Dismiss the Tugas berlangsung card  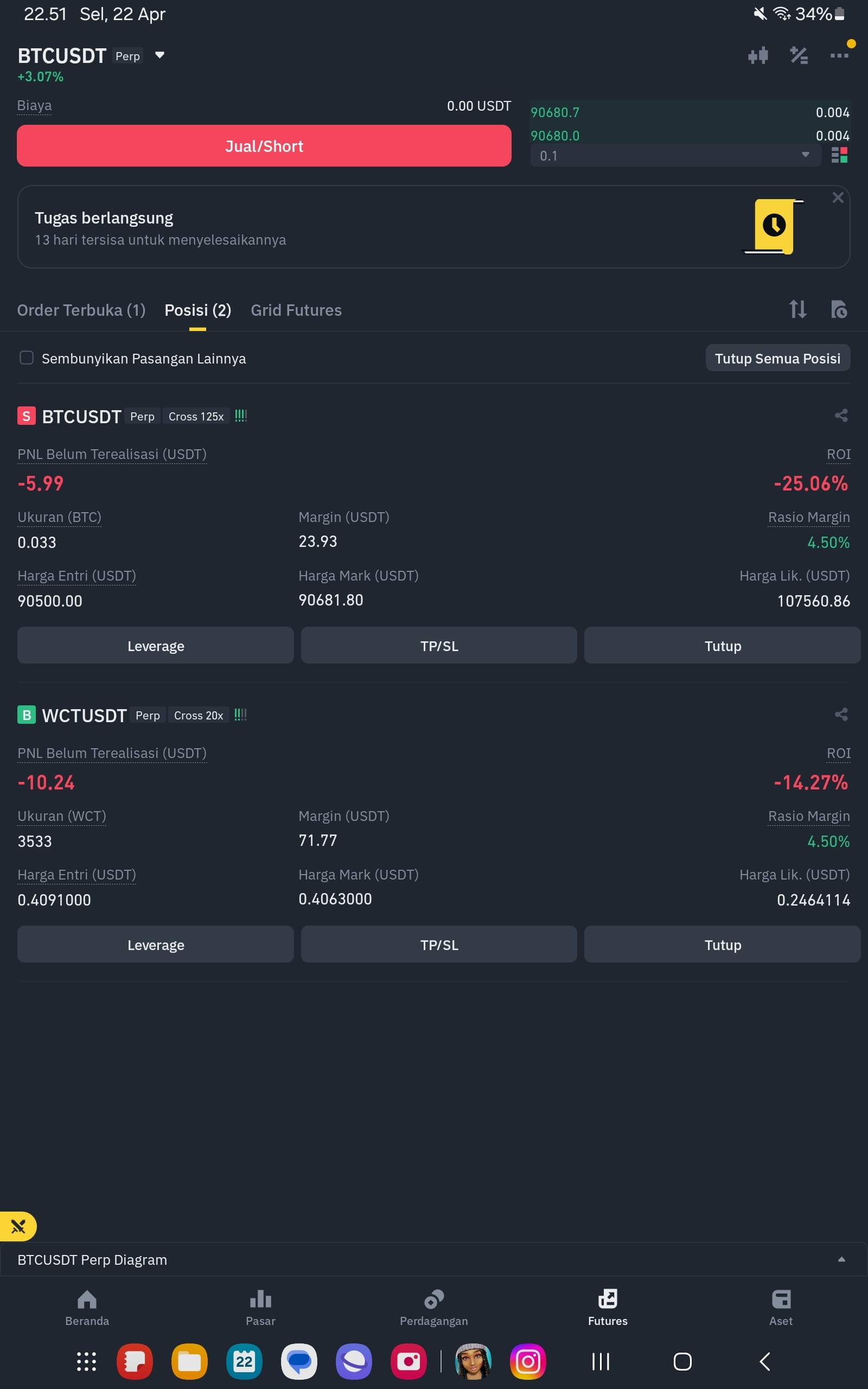(838, 197)
